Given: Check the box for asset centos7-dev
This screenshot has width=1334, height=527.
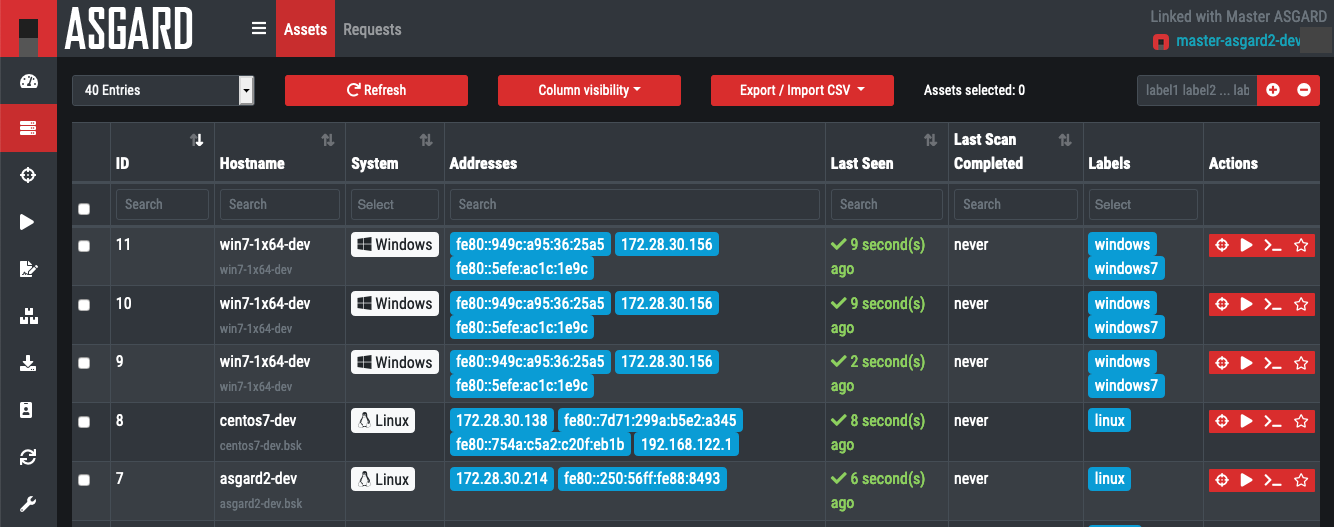Looking at the screenshot, I should point(84,422).
